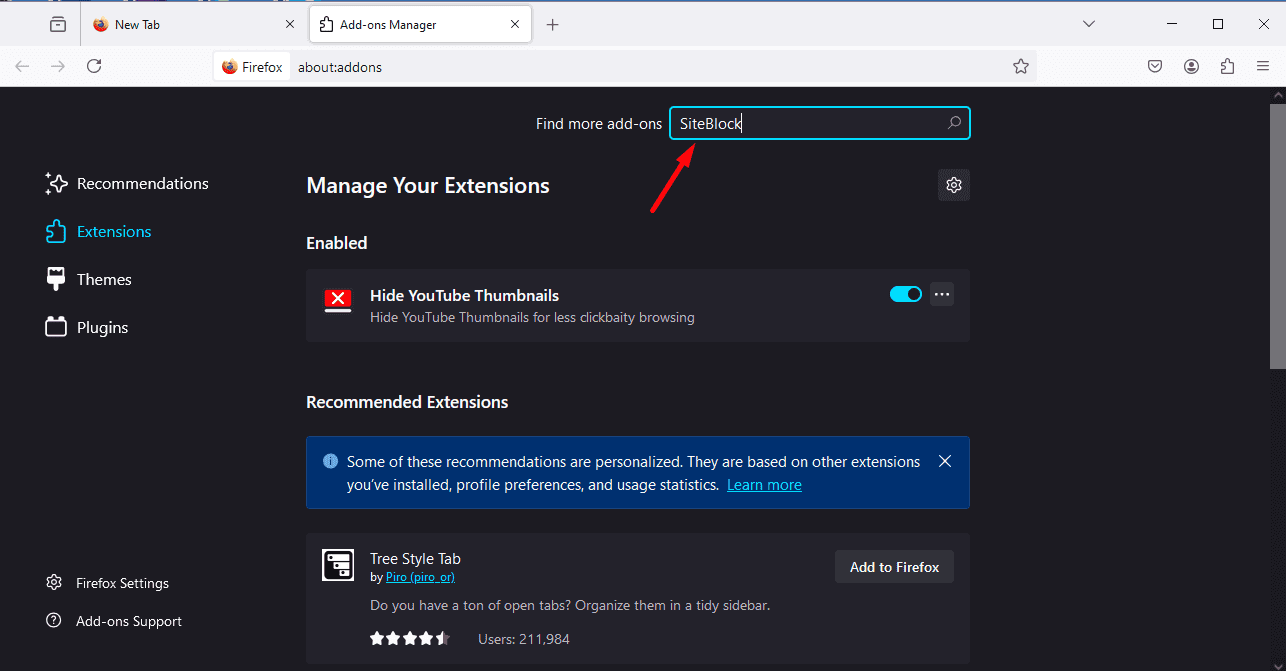
Task: Open the add-on tools gear menu
Action: pyautogui.click(x=954, y=185)
